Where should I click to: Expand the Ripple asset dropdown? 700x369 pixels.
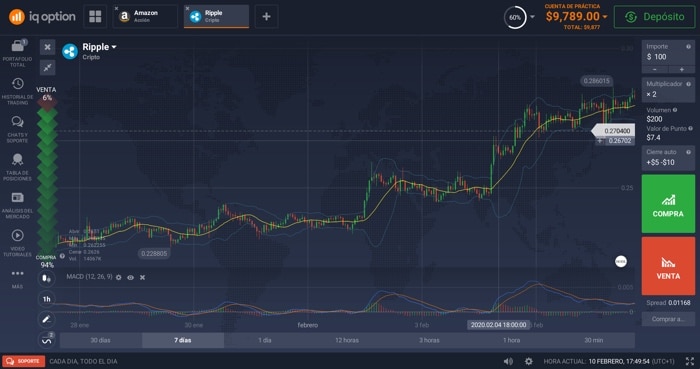point(114,47)
